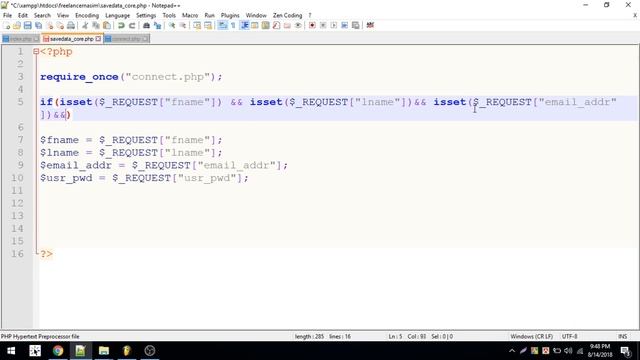Click the require_once code line
Image resolution: width=640 pixels, height=360 pixels.
[131, 77]
